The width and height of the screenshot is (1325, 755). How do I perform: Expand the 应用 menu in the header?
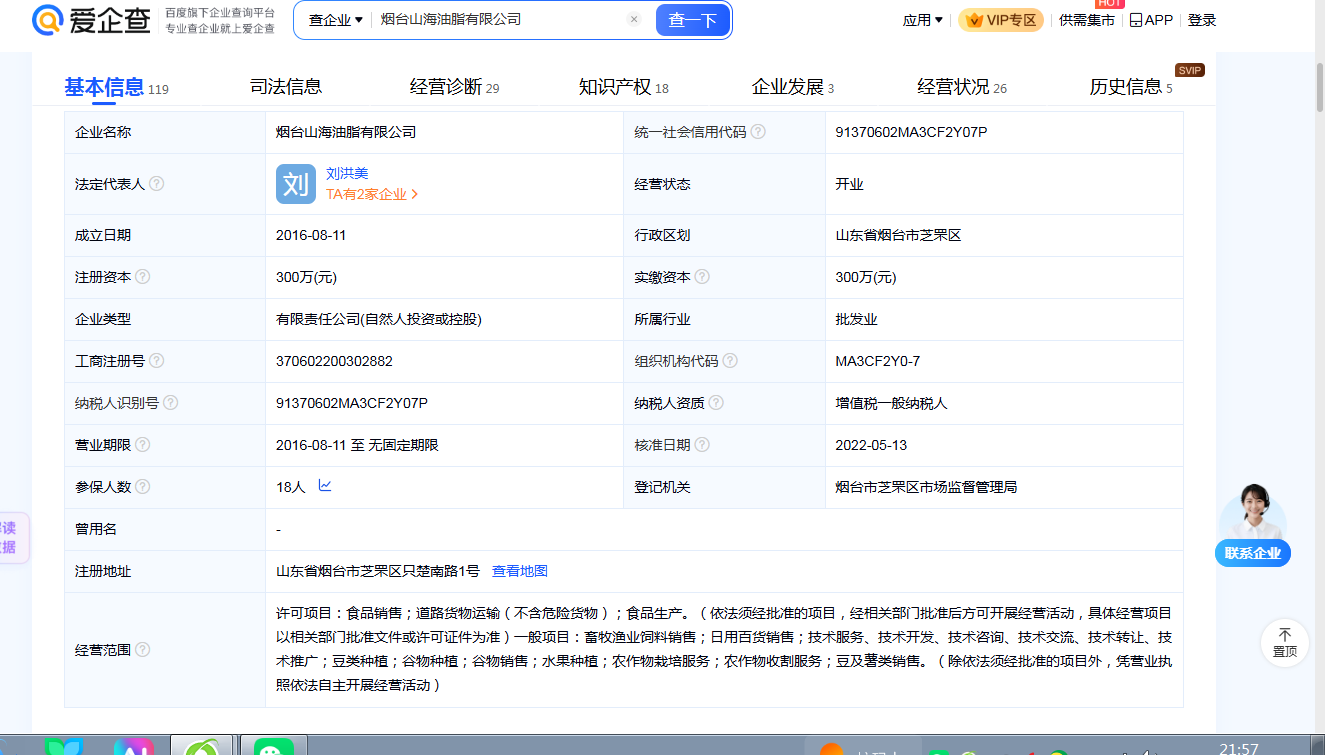(922, 20)
